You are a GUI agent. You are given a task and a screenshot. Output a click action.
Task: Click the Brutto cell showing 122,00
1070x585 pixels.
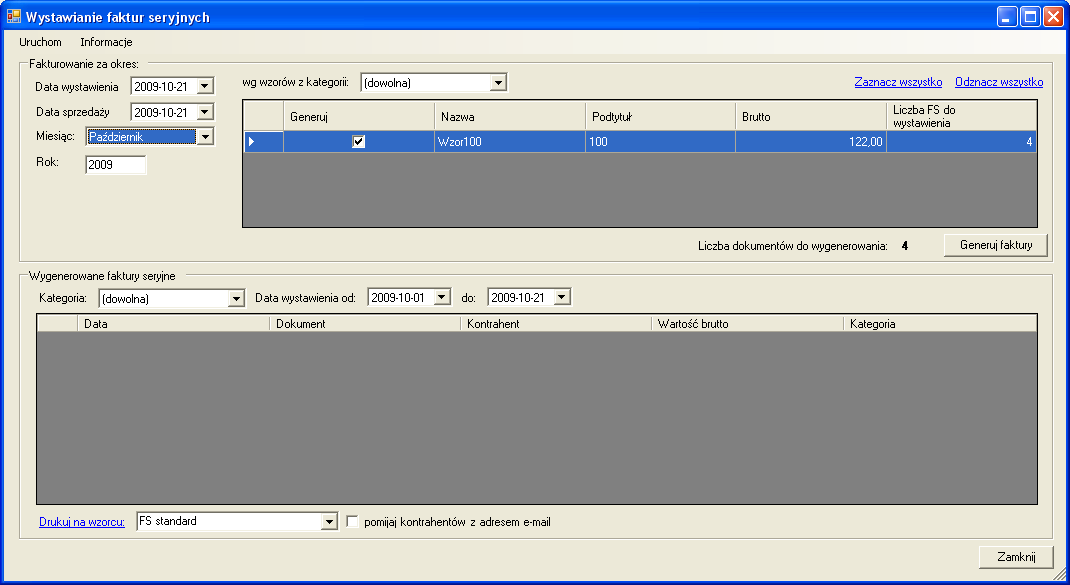811,142
